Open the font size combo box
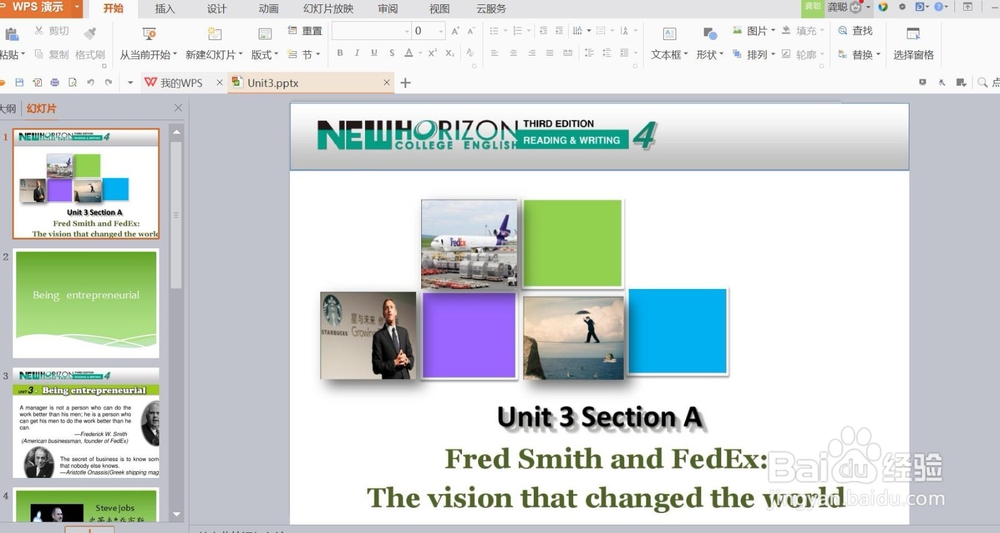The image size is (1000, 533). coord(429,31)
